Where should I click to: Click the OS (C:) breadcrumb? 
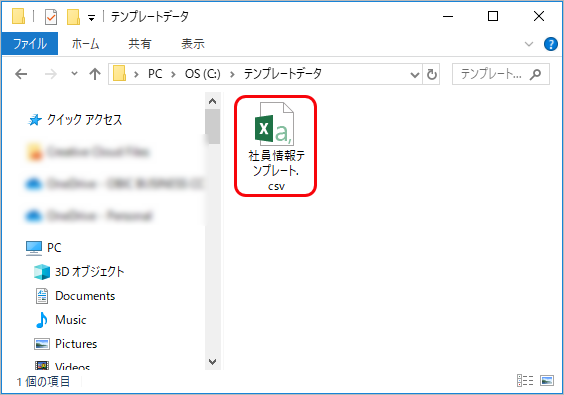tap(203, 74)
